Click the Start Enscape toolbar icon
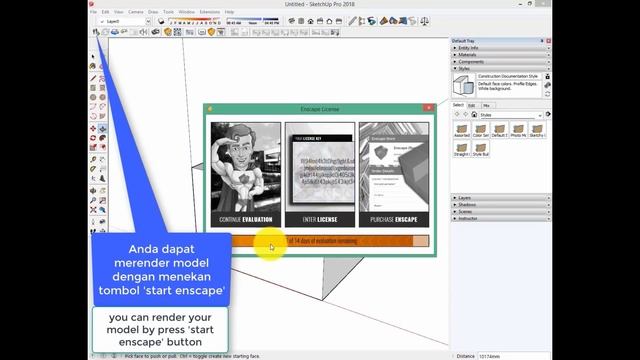The width and height of the screenshot is (640, 360). click(x=96, y=32)
